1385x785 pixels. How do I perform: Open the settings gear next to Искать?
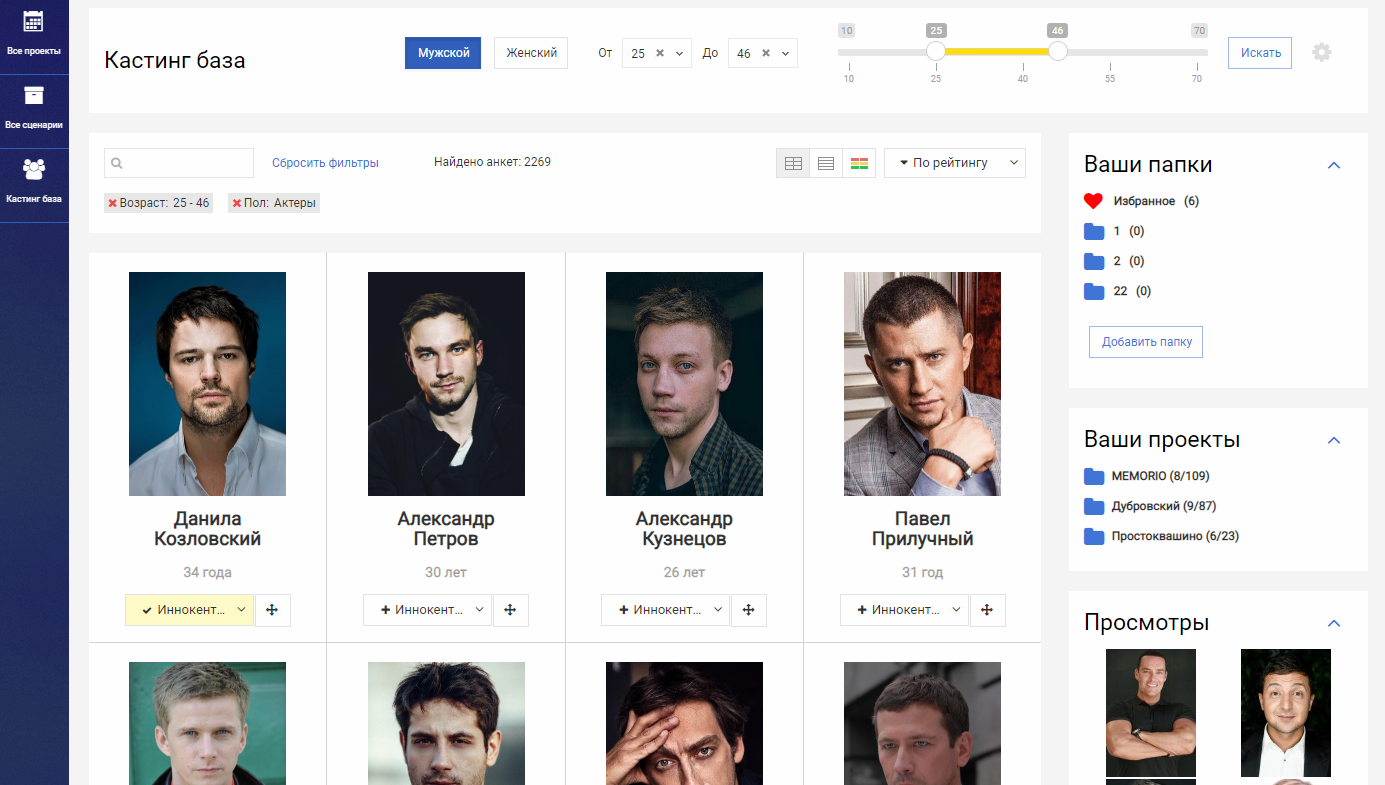pyautogui.click(x=1322, y=52)
